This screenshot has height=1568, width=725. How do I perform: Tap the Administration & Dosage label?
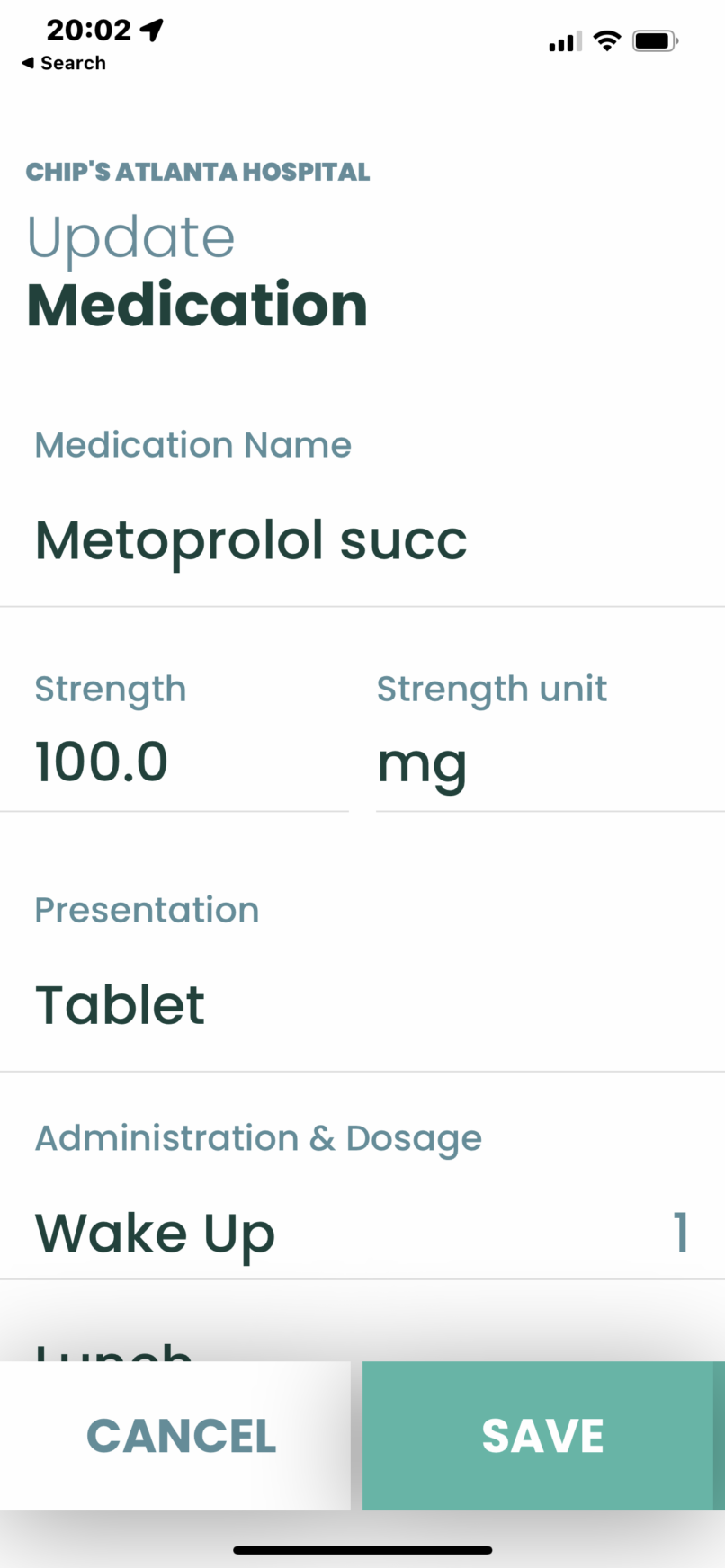258,1138
